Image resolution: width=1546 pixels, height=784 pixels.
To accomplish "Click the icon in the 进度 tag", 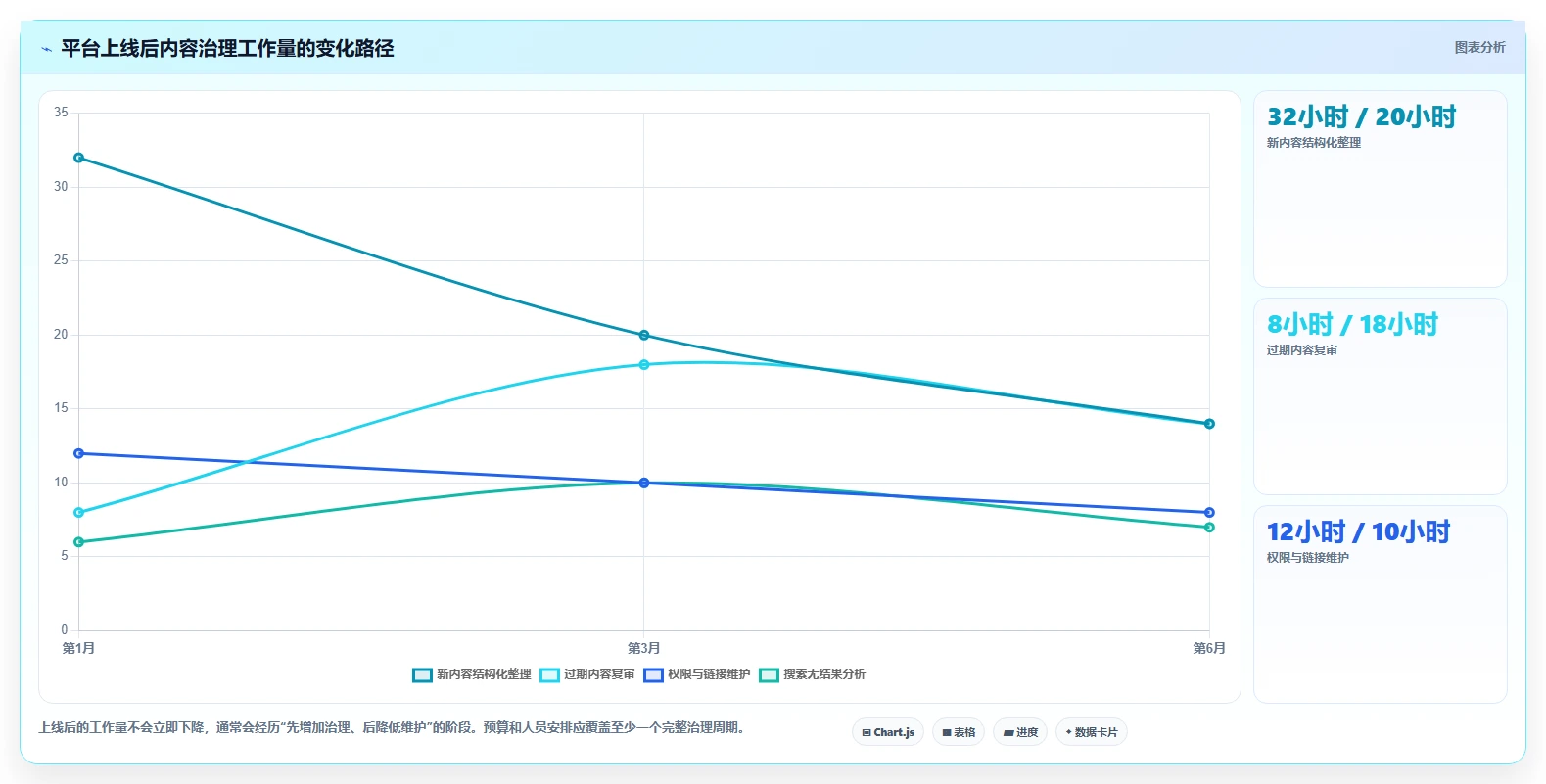I will [1008, 732].
